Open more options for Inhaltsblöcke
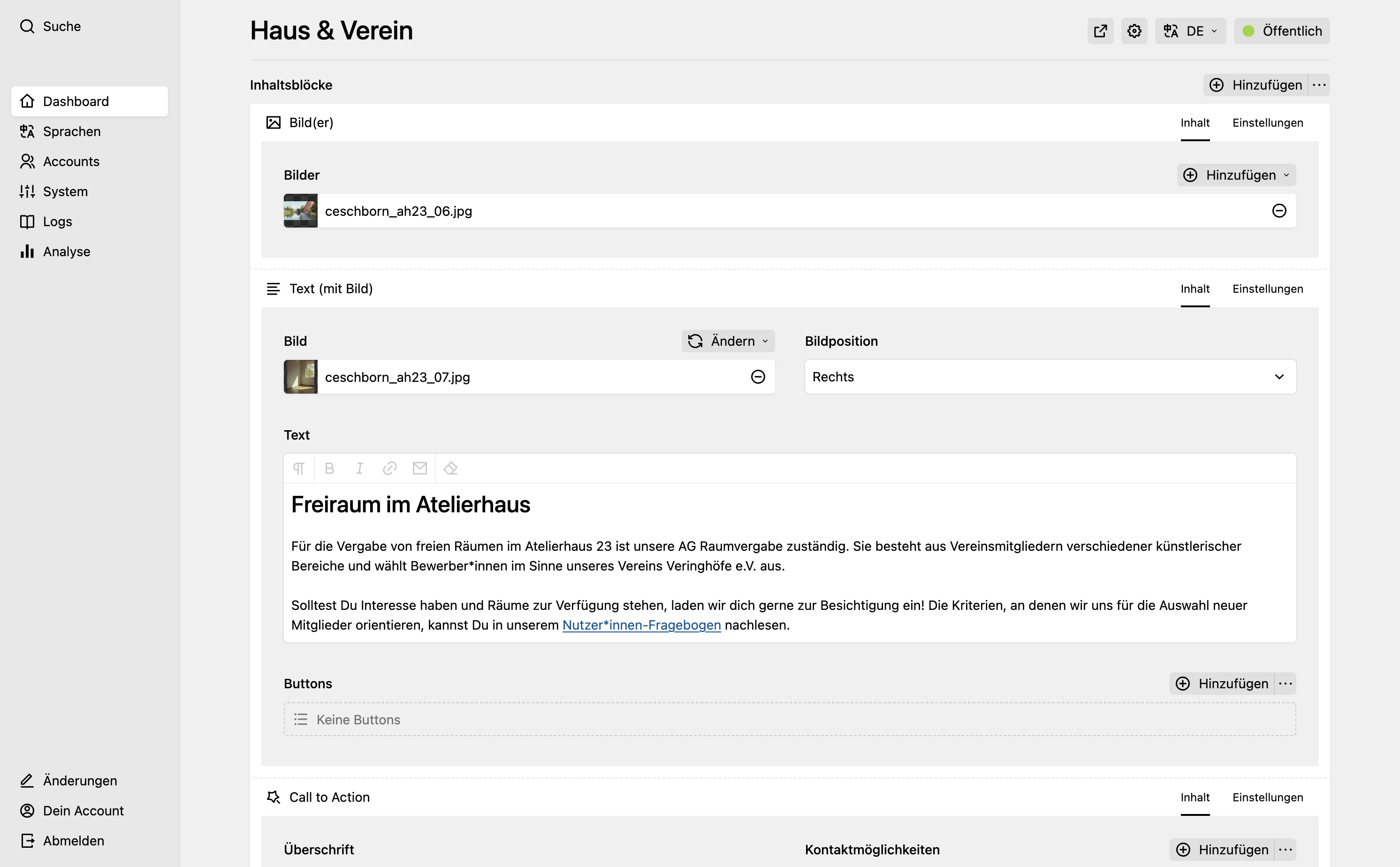The image size is (1400, 867). click(x=1319, y=85)
